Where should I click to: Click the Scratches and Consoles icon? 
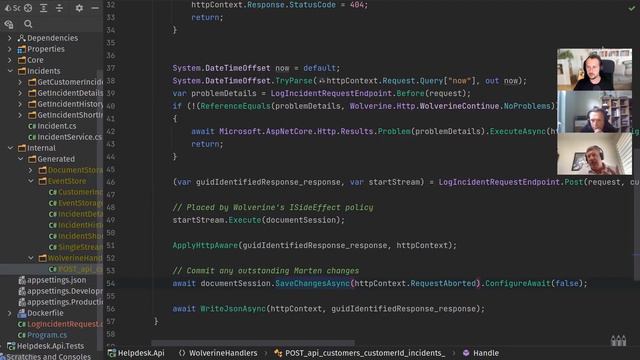(3, 357)
